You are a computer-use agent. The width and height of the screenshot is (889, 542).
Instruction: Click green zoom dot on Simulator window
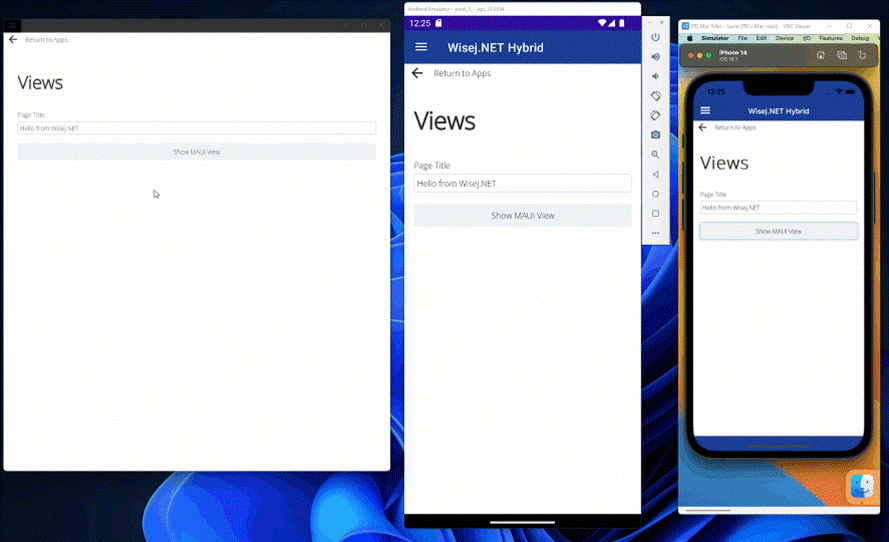pos(709,56)
